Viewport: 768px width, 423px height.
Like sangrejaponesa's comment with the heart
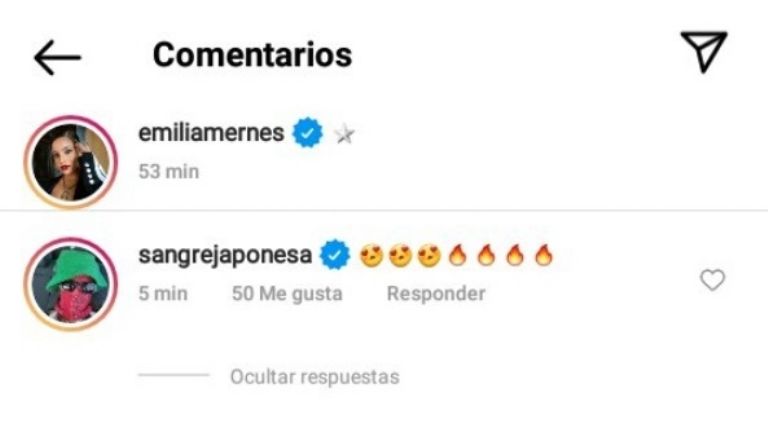(x=712, y=281)
